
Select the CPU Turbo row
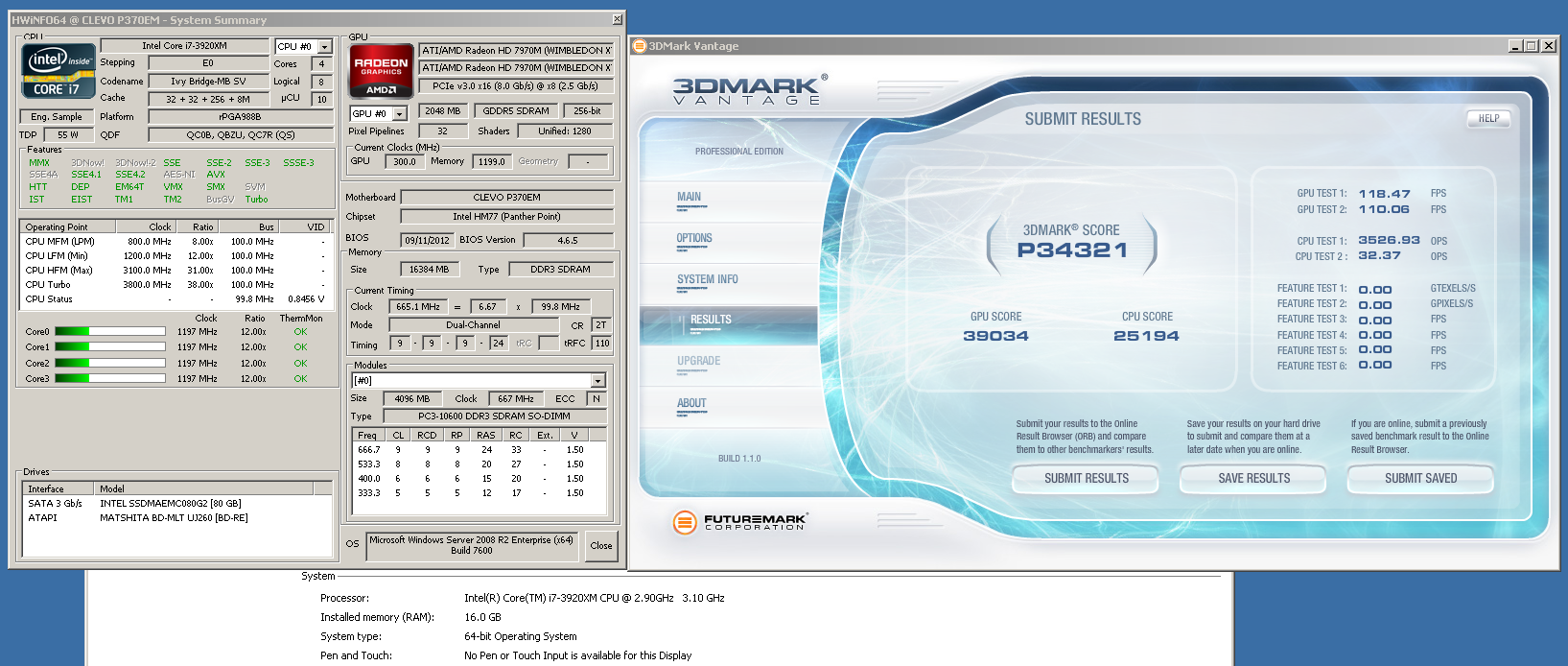176,285
